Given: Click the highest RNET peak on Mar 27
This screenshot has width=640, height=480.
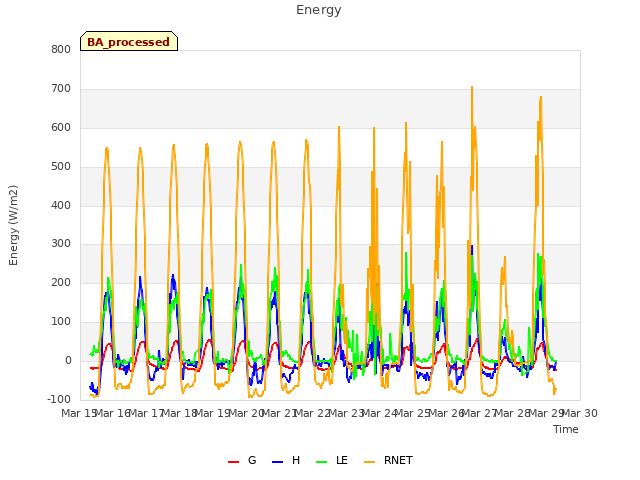Looking at the screenshot, I should [472, 87].
